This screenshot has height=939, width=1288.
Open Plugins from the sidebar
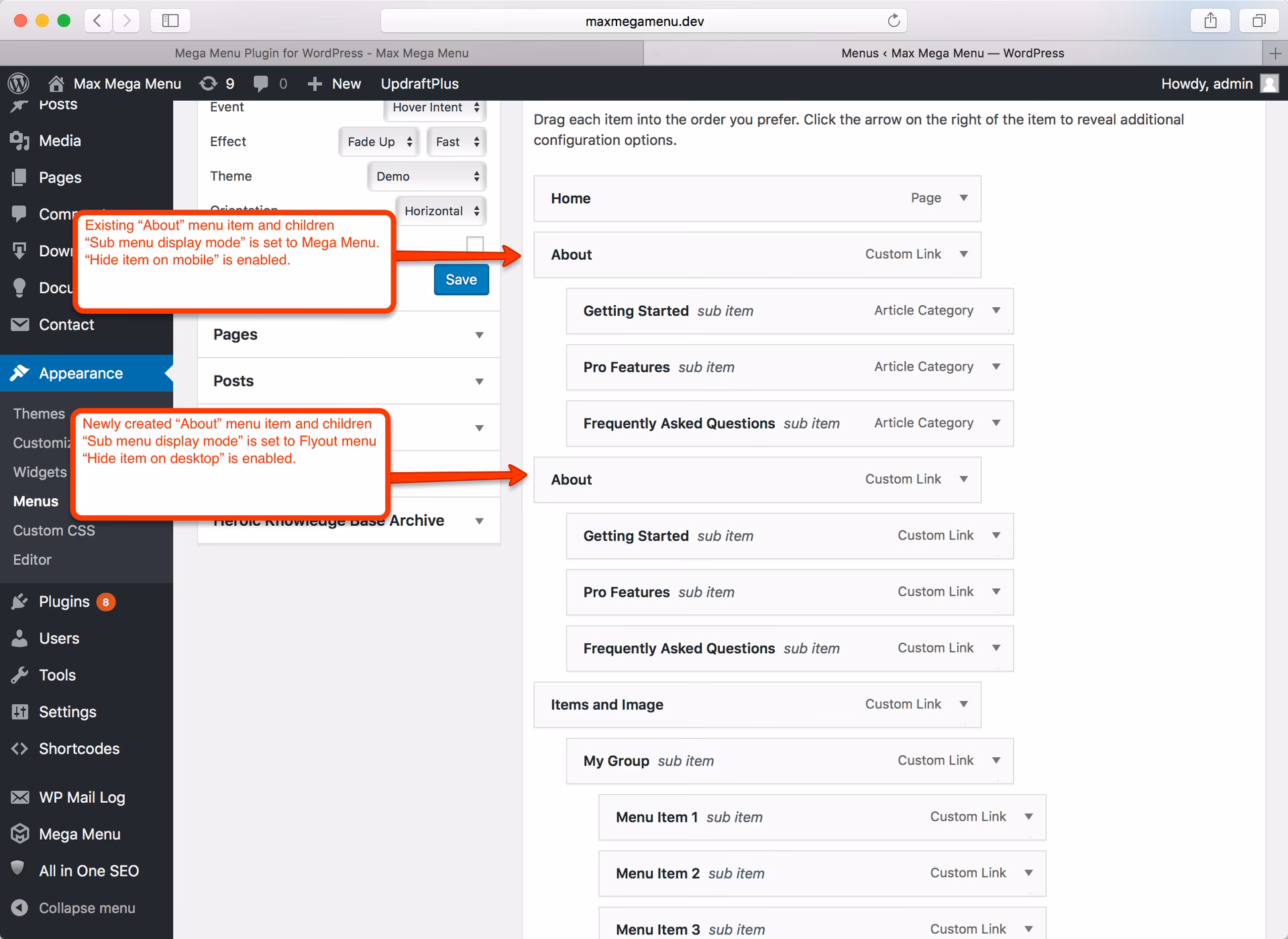[x=64, y=602]
